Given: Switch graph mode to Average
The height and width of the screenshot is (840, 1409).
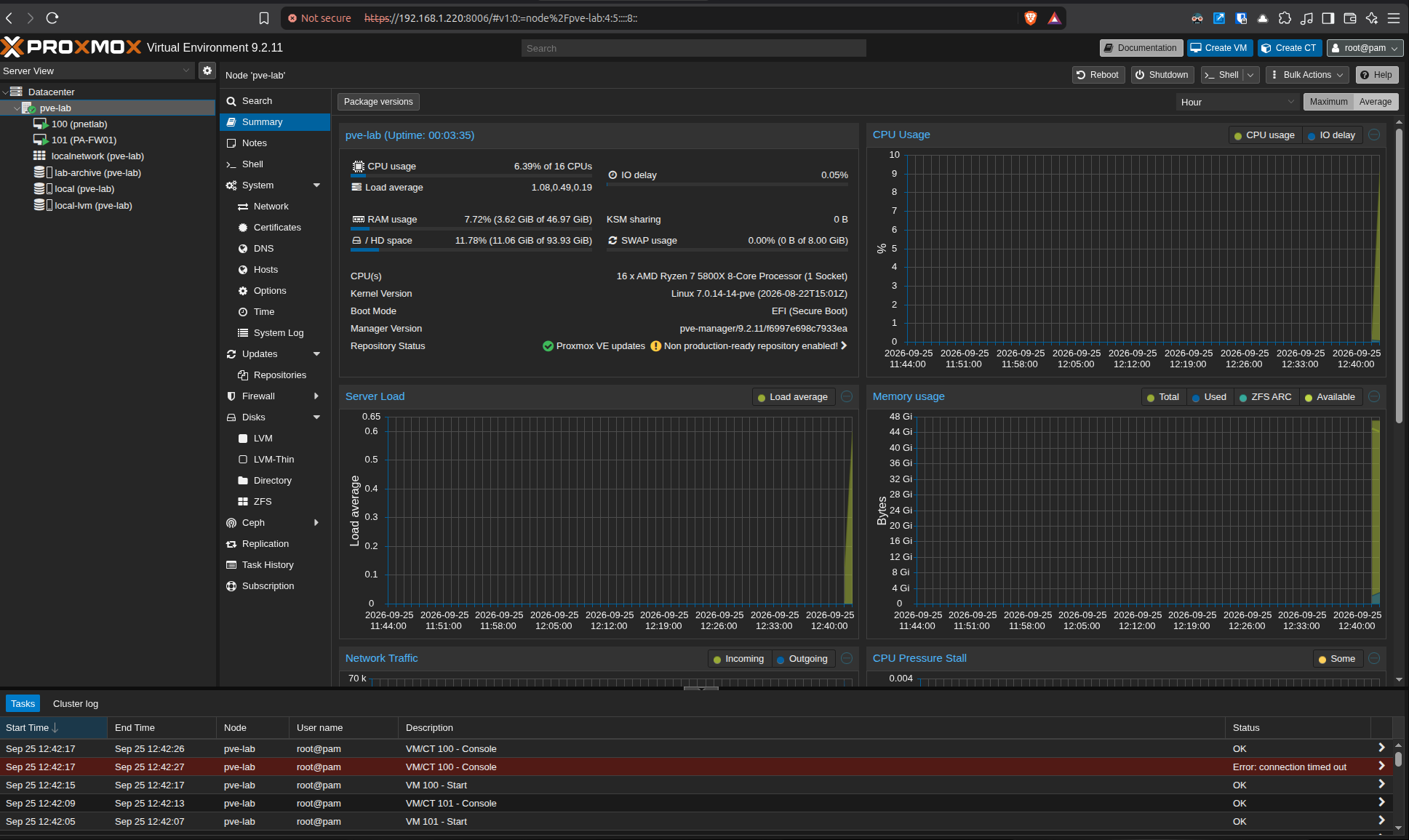Looking at the screenshot, I should pyautogui.click(x=1376, y=102).
